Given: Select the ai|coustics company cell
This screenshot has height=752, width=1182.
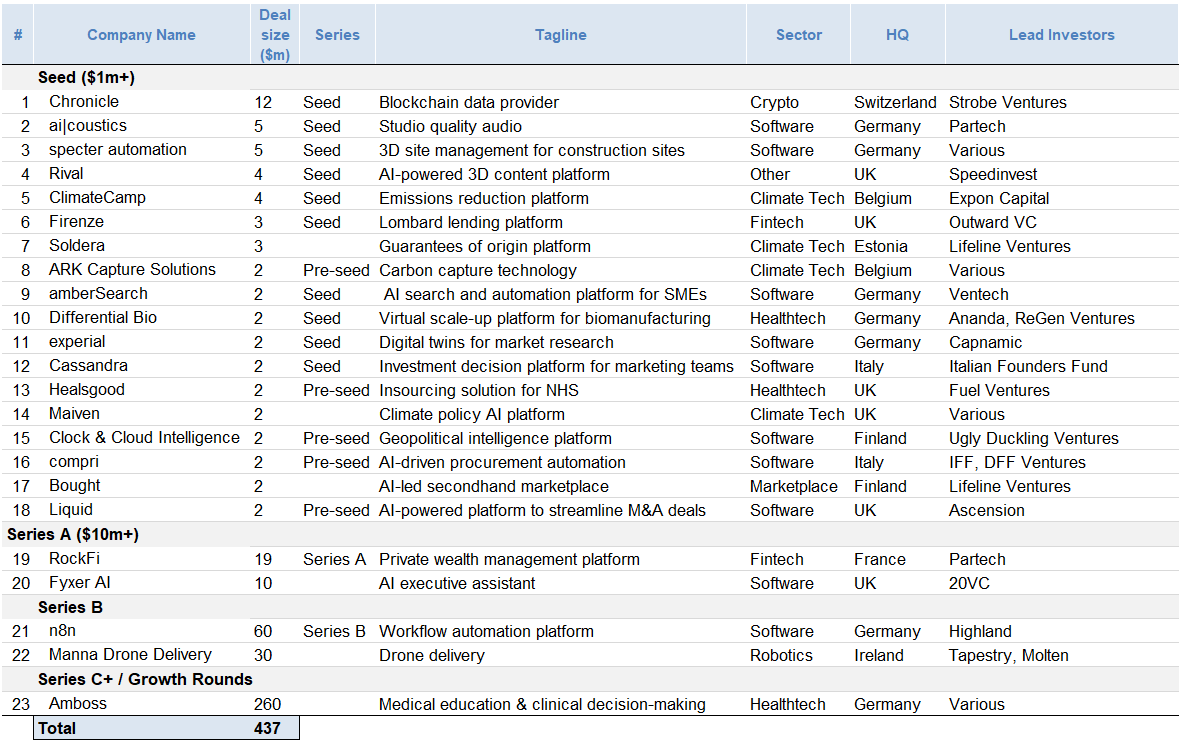Looking at the screenshot, I should [x=87, y=126].
